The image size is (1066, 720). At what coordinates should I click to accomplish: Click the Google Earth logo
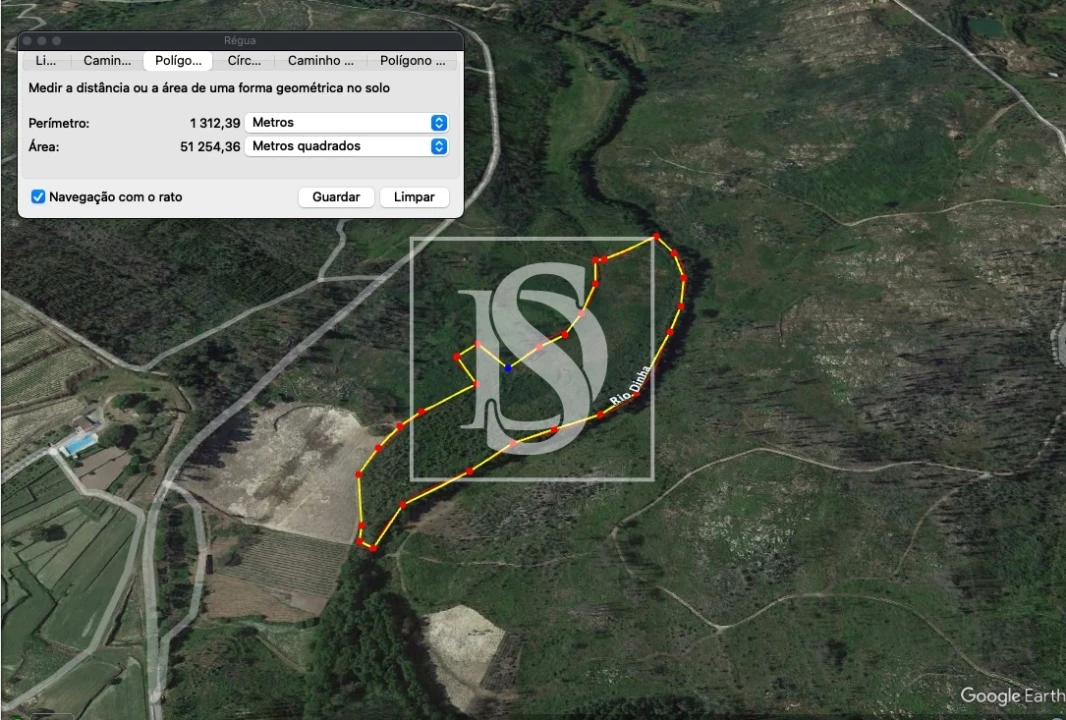pos(1010,696)
